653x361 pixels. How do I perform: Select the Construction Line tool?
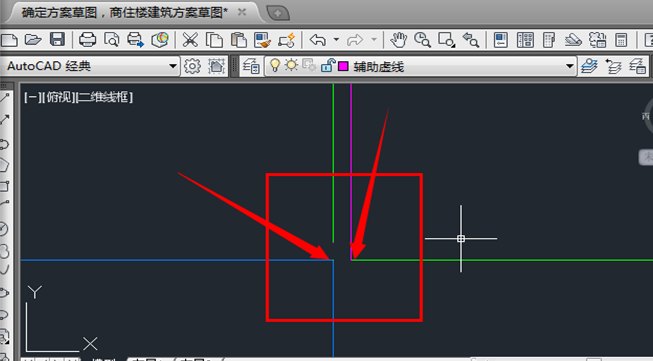coord(5,121)
